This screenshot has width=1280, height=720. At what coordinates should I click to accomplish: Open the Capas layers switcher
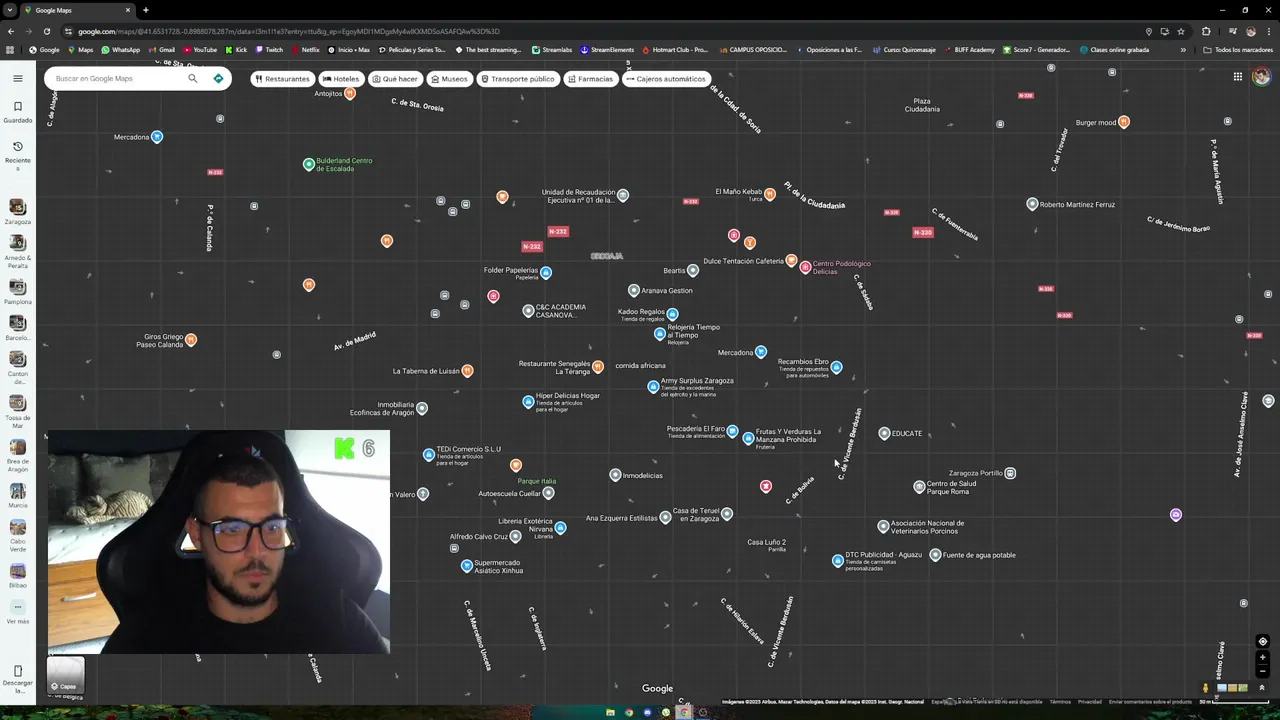(x=65, y=675)
